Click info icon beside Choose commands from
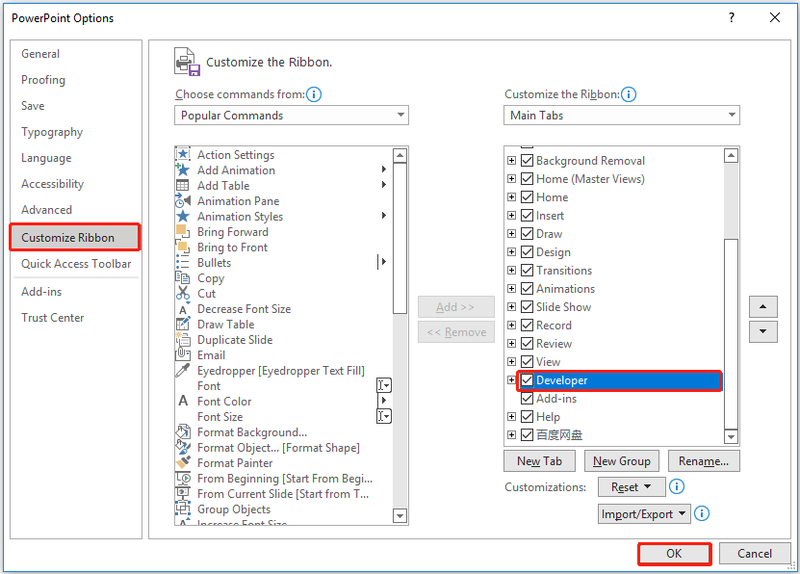 click(x=314, y=94)
